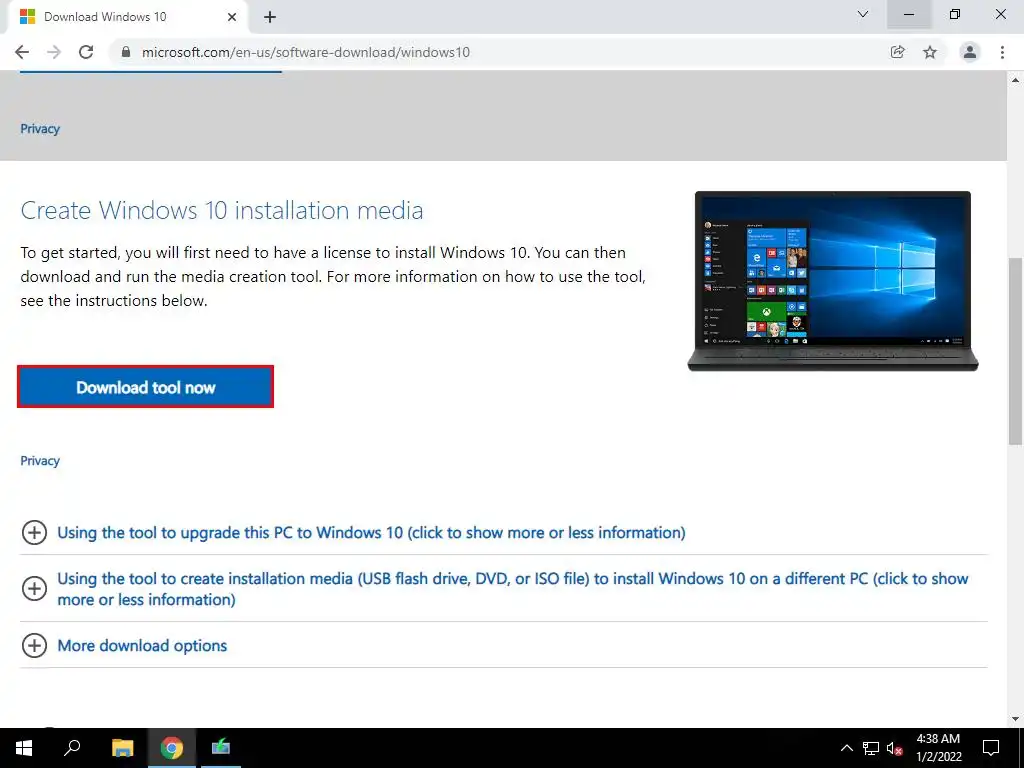The height and width of the screenshot is (768, 1024).
Task: Open the upper Privacy link in gray banner
Action: click(40, 129)
